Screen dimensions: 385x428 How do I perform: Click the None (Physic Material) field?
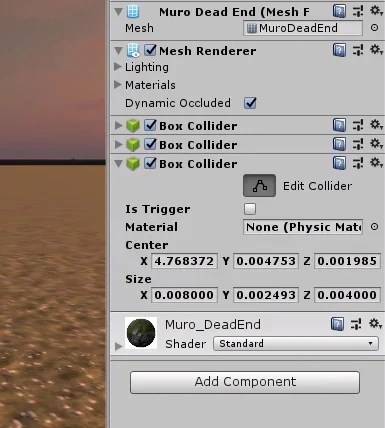303,227
